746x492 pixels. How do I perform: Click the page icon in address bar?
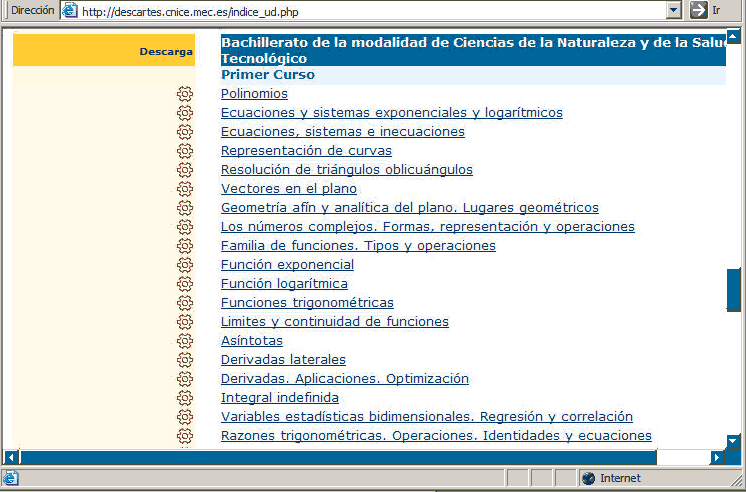[x=70, y=10]
